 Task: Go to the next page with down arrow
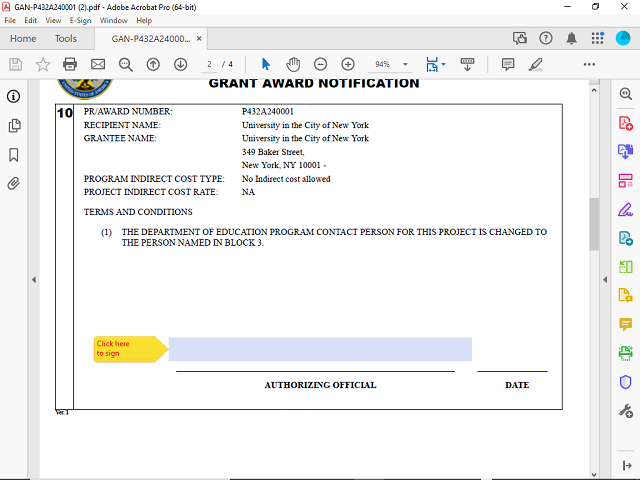(181, 64)
